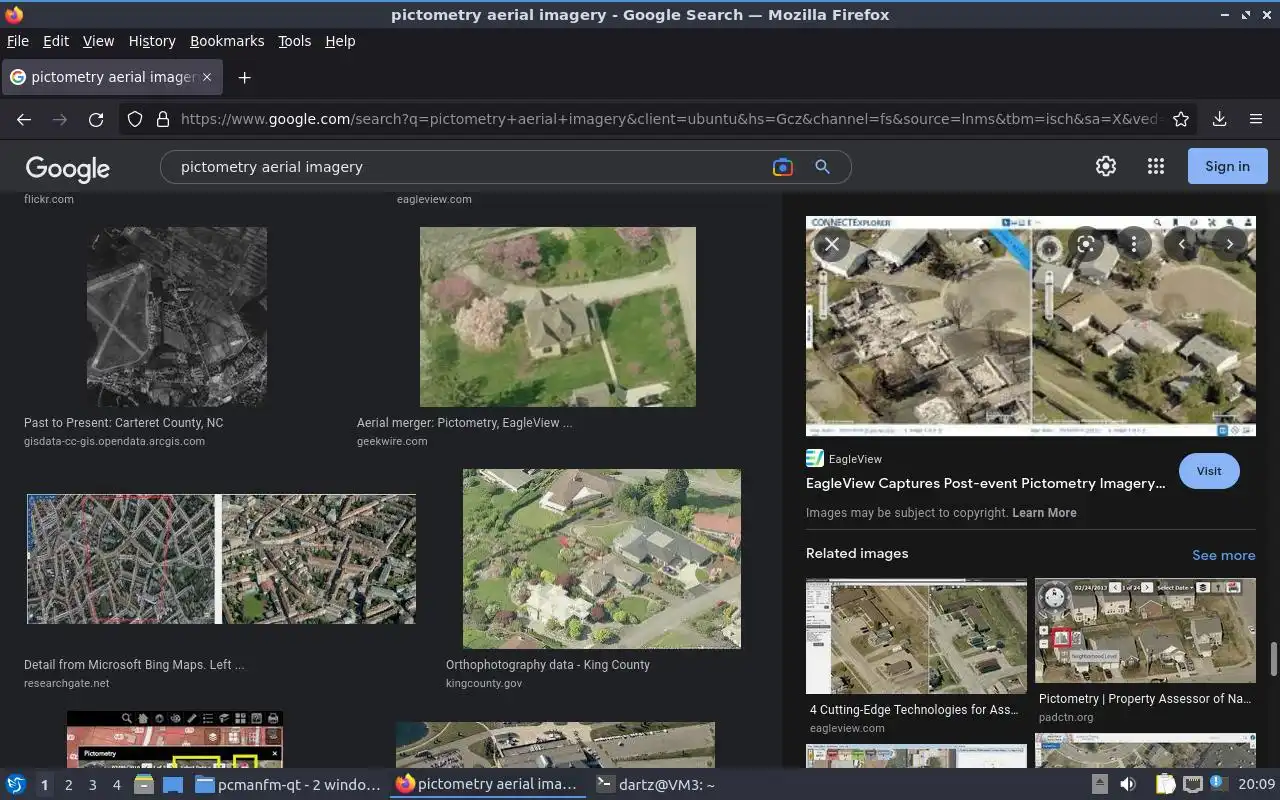Open the Help menu
The image size is (1280, 800).
340,41
